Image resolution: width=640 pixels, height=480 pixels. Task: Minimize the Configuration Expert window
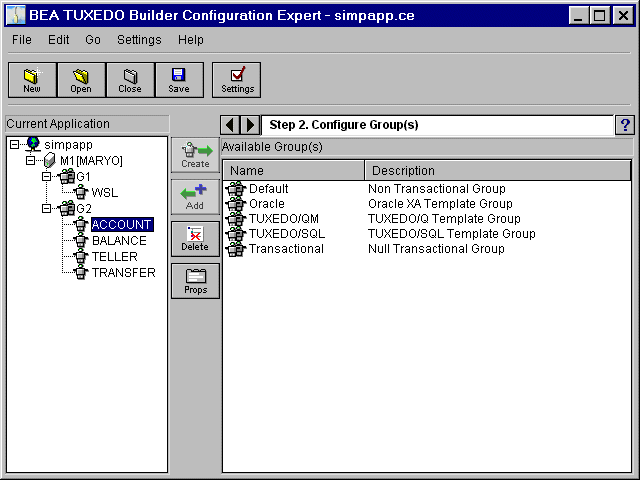click(x=578, y=16)
